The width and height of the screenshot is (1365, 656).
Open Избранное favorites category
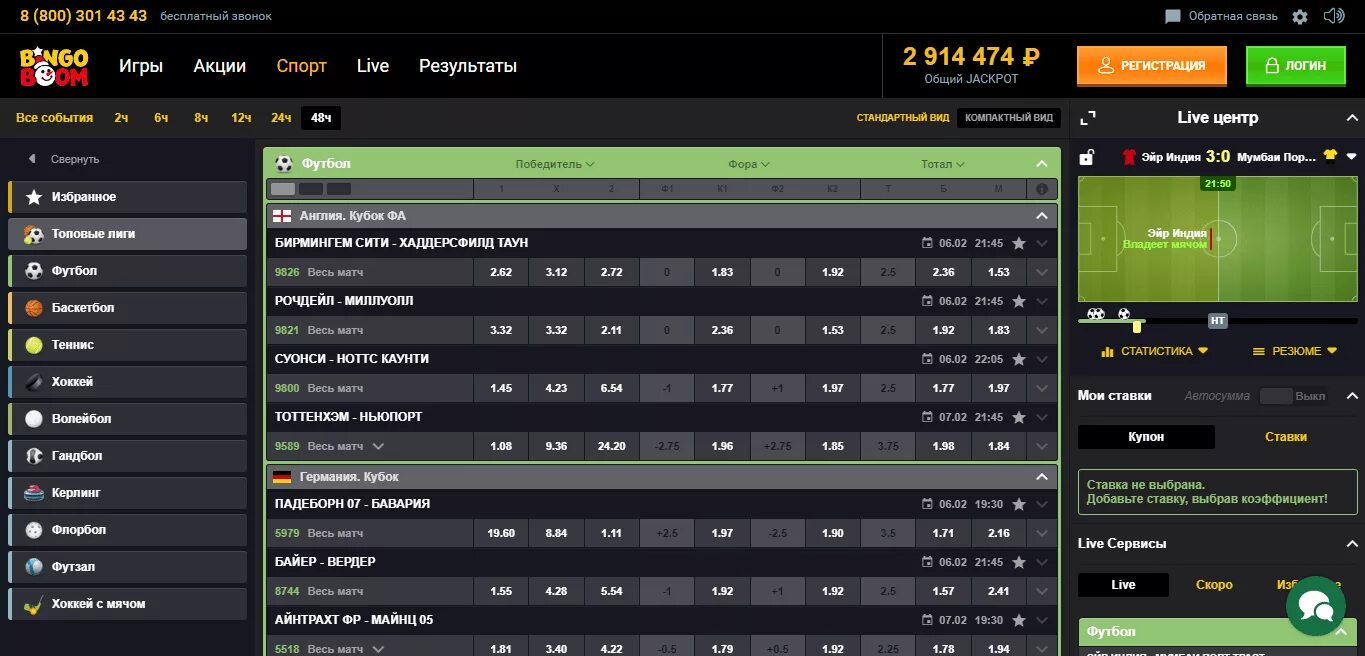tap(128, 197)
